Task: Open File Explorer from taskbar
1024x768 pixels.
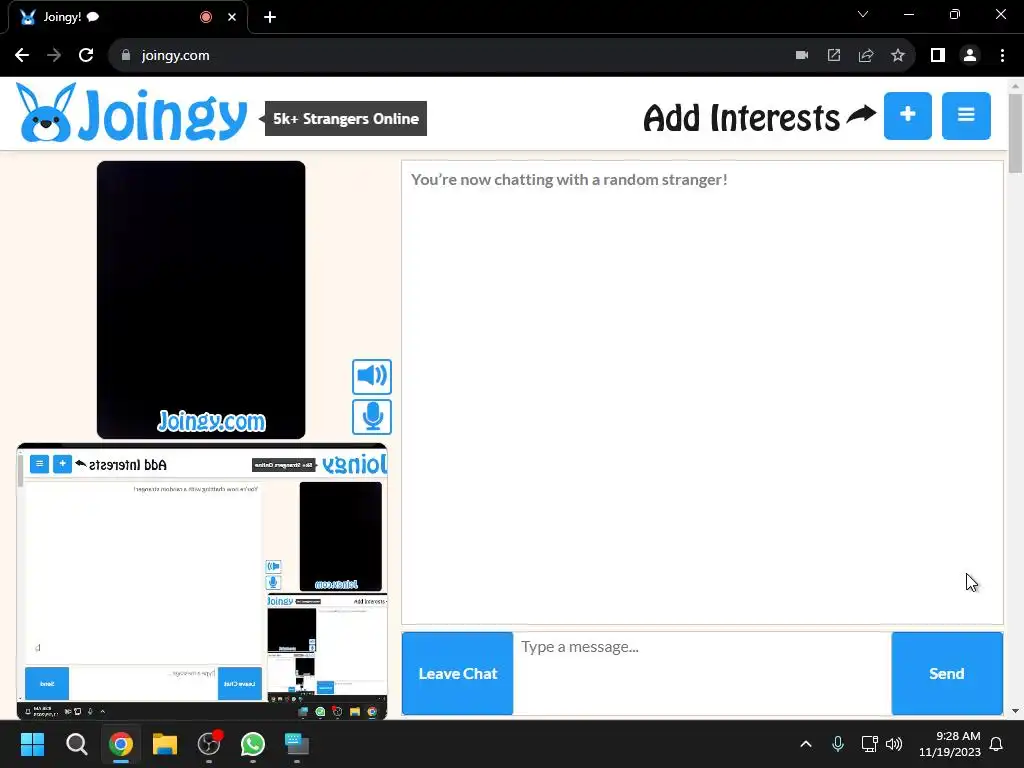Action: pos(165,744)
